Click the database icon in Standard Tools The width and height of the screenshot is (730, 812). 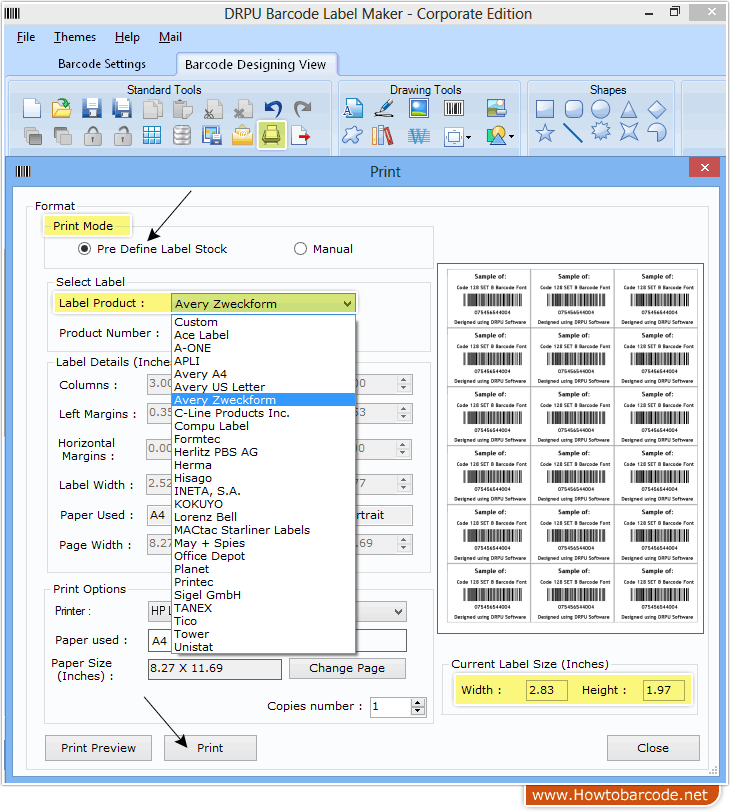182,136
